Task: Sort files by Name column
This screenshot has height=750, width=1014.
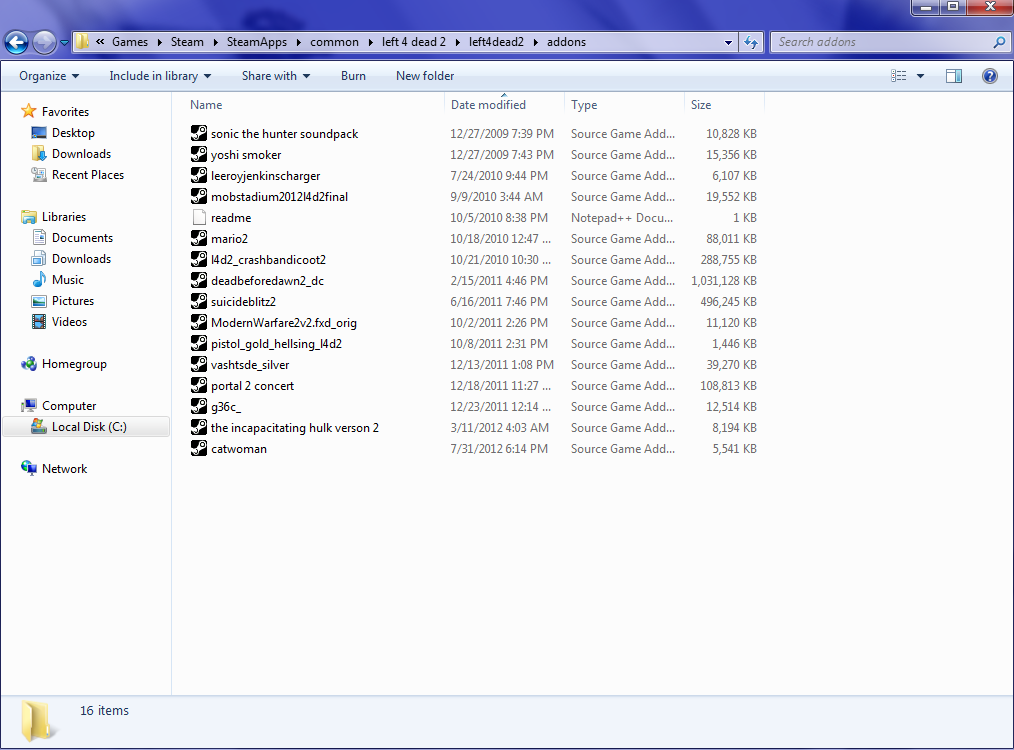Action: tap(206, 105)
